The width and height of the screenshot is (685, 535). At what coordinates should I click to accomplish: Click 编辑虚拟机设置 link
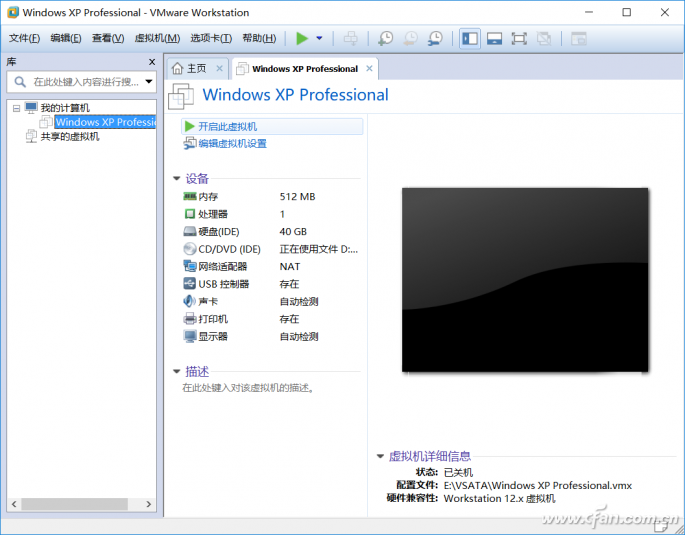[x=232, y=144]
